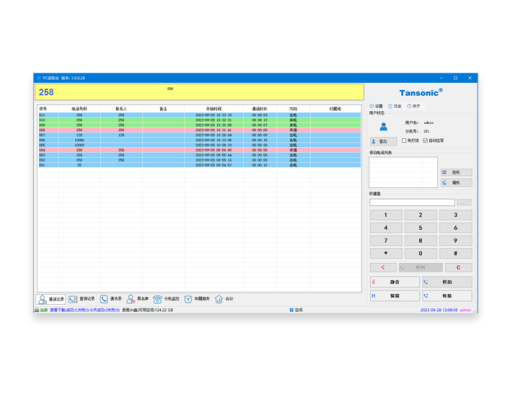Click the About help icon

click(409, 106)
